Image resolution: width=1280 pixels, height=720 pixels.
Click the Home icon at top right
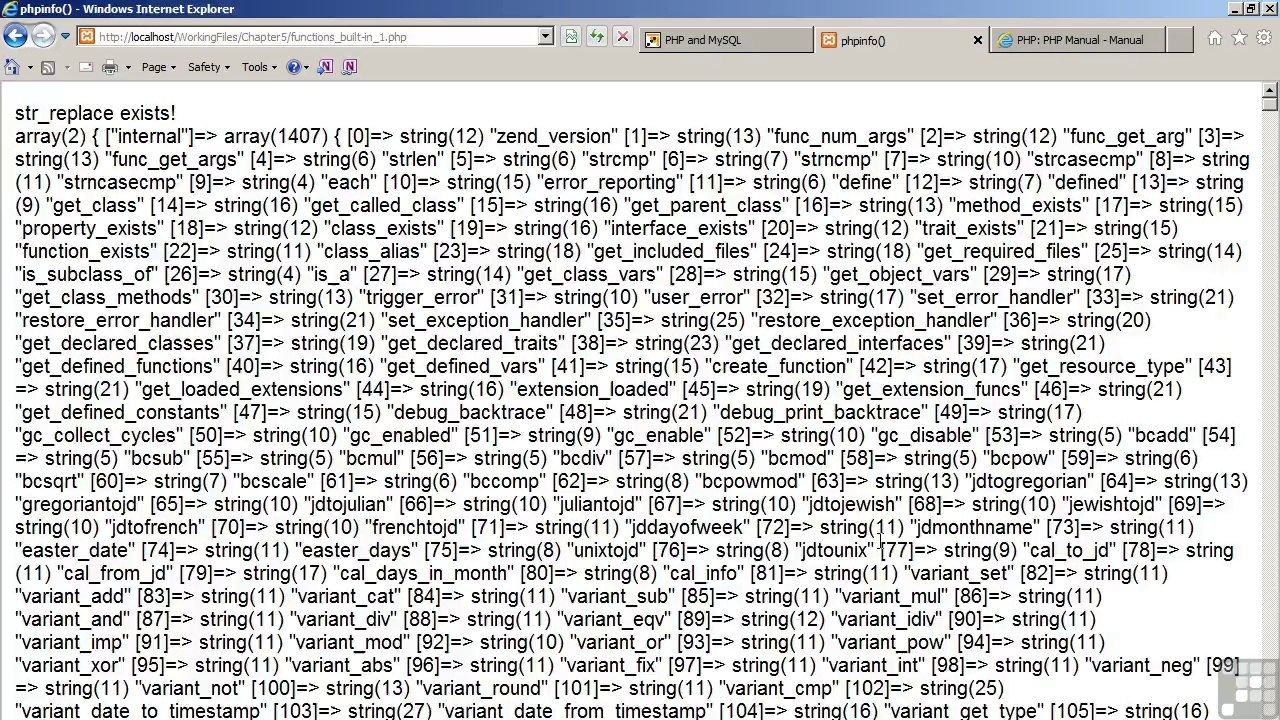coord(1215,38)
